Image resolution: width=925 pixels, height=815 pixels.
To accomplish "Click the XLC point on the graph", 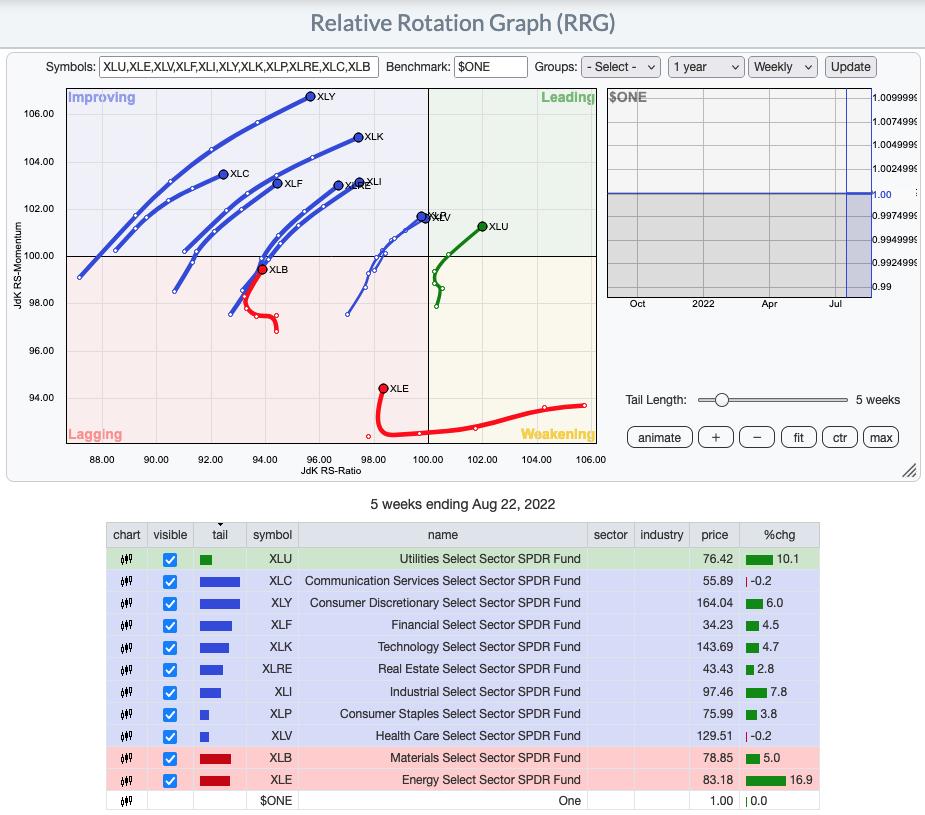I will [x=223, y=174].
